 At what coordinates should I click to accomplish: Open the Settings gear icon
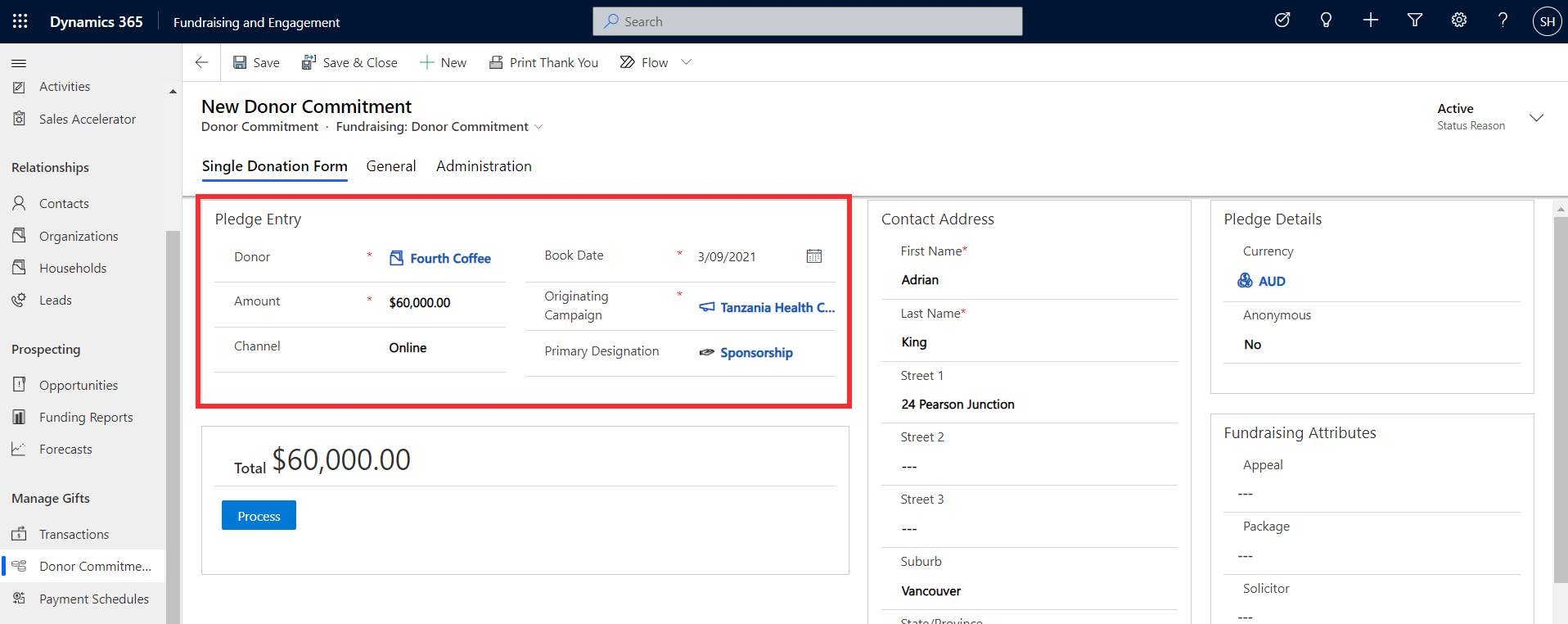[x=1459, y=20]
